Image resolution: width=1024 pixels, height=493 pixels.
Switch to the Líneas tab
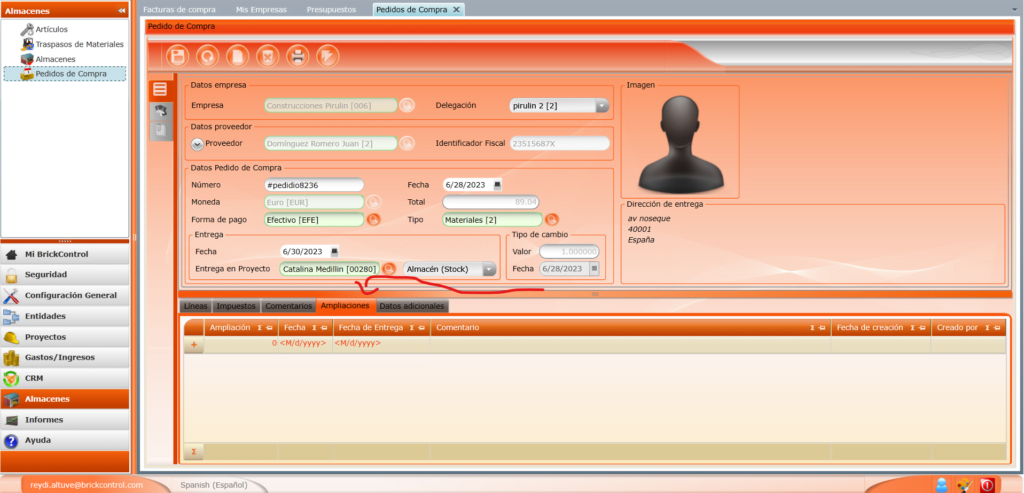pyautogui.click(x=196, y=306)
